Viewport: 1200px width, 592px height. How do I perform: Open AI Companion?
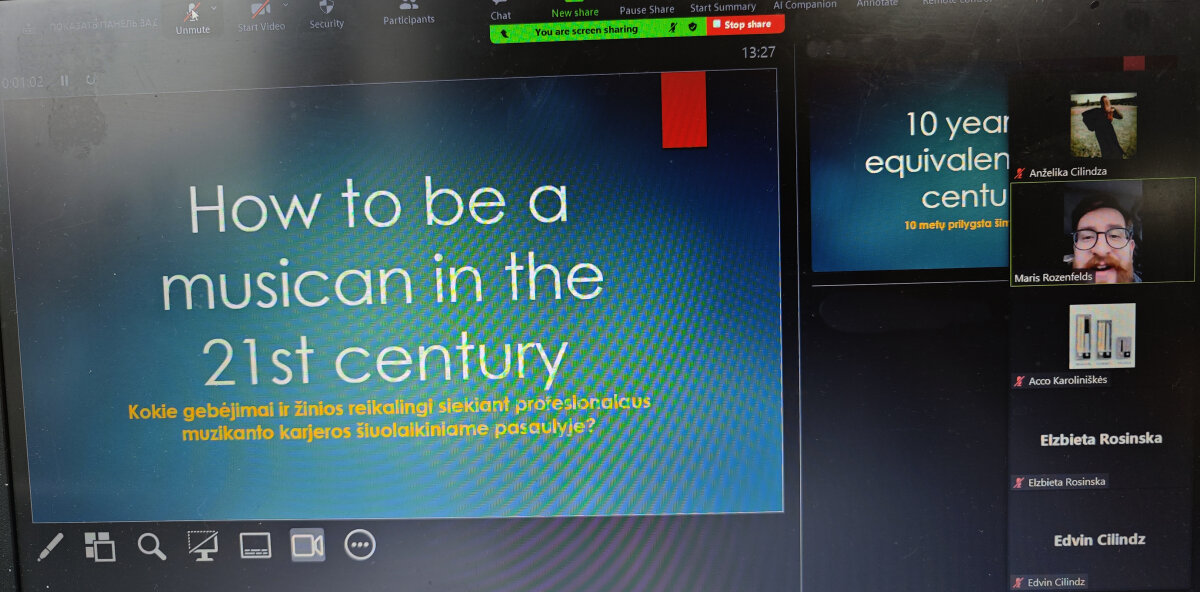click(805, 5)
